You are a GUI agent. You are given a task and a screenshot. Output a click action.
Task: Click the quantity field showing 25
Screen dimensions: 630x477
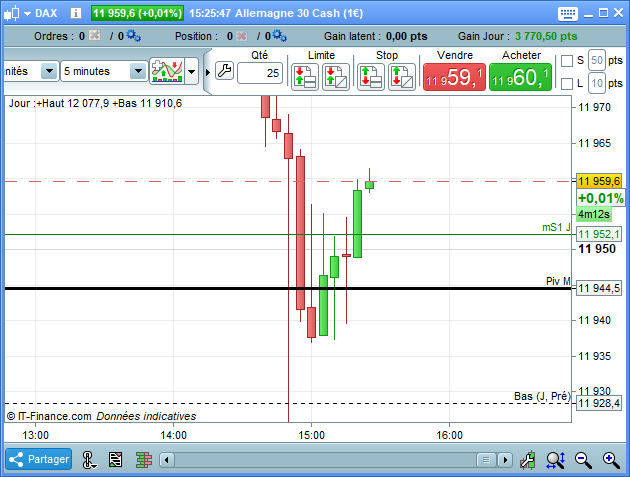tap(260, 73)
